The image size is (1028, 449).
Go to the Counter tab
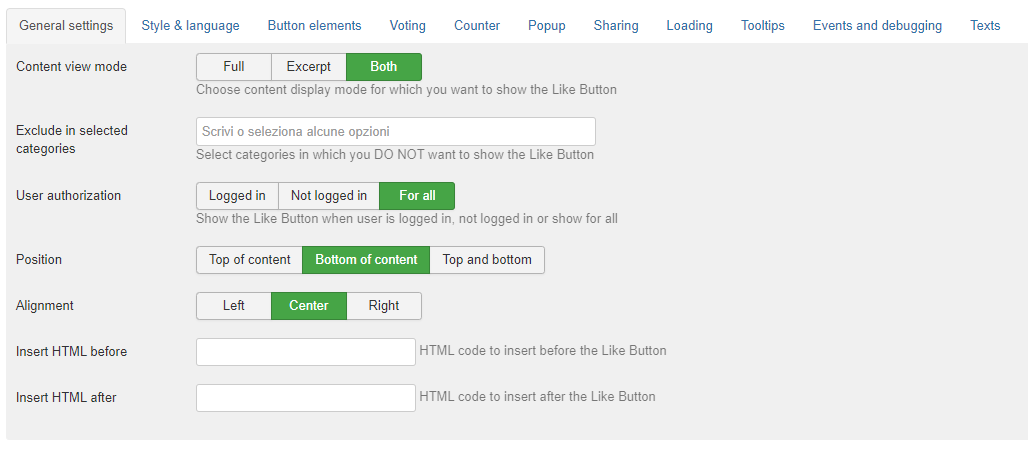click(x=477, y=26)
